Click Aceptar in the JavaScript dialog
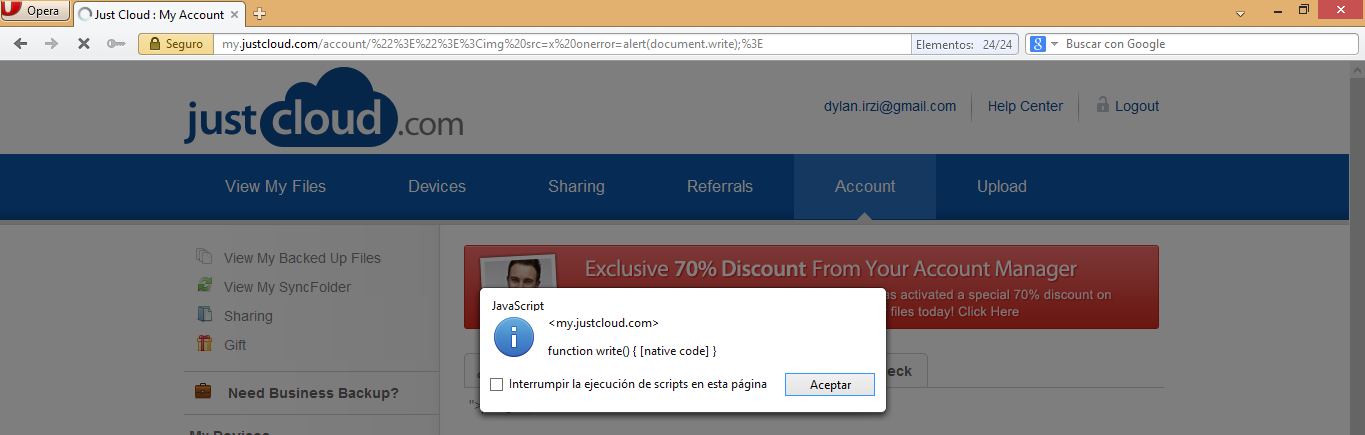Image resolution: width=1365 pixels, height=435 pixels. 830,384
